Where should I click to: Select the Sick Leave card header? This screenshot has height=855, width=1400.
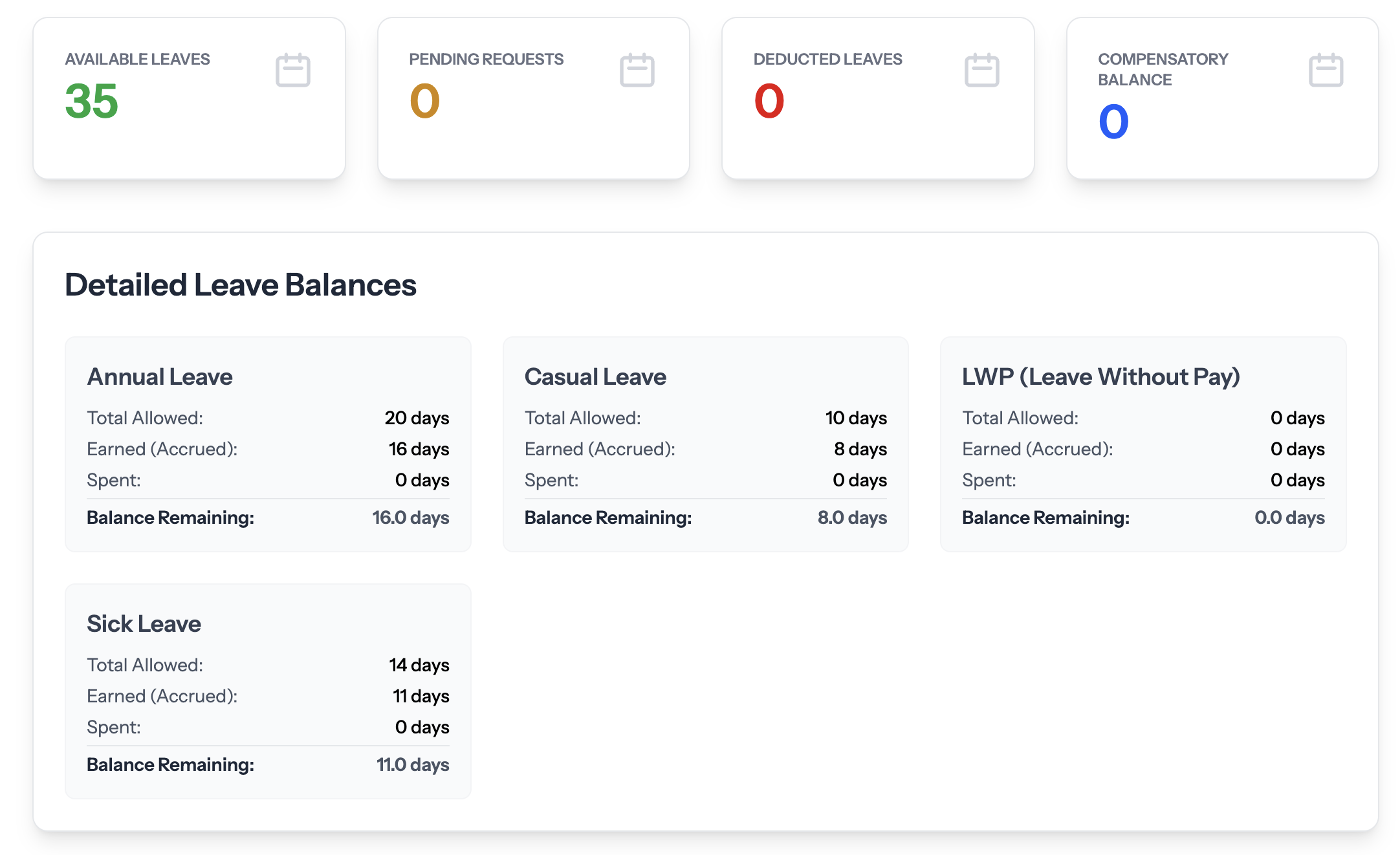[x=144, y=623]
